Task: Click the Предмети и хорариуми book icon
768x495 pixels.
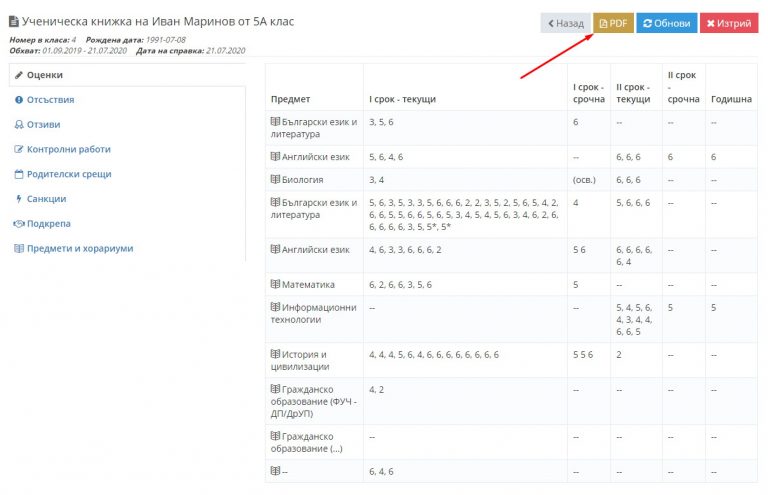Action: pos(19,248)
